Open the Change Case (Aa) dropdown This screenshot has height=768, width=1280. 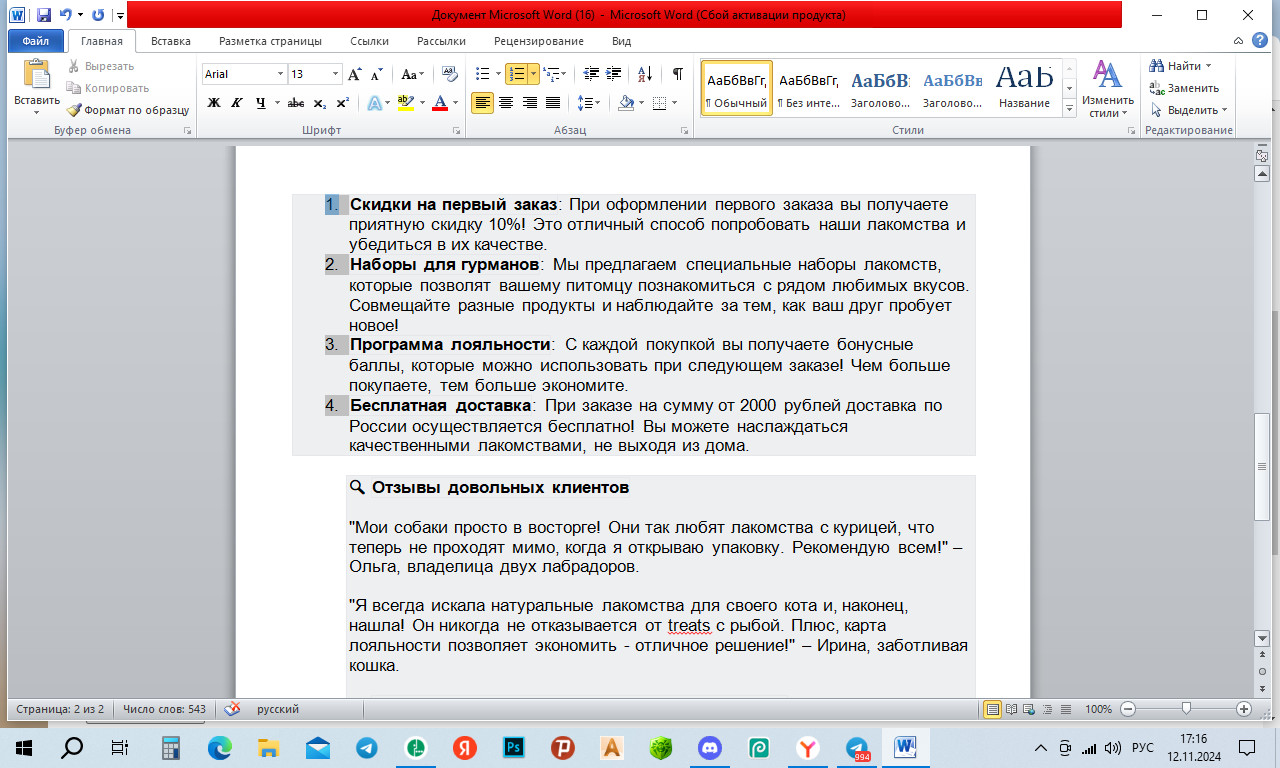point(412,74)
